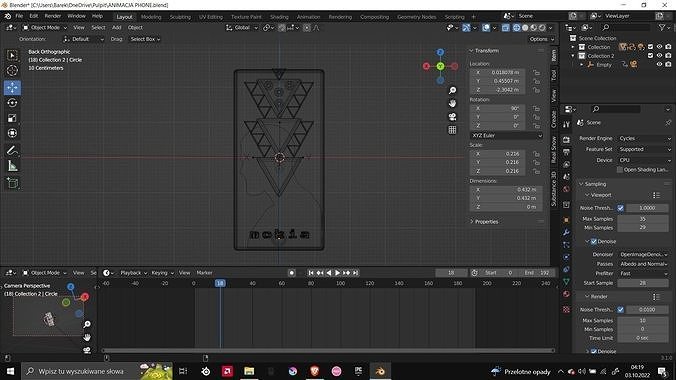This screenshot has width=676, height=380.
Task: Select the Annotate tool
Action: pos(12,151)
